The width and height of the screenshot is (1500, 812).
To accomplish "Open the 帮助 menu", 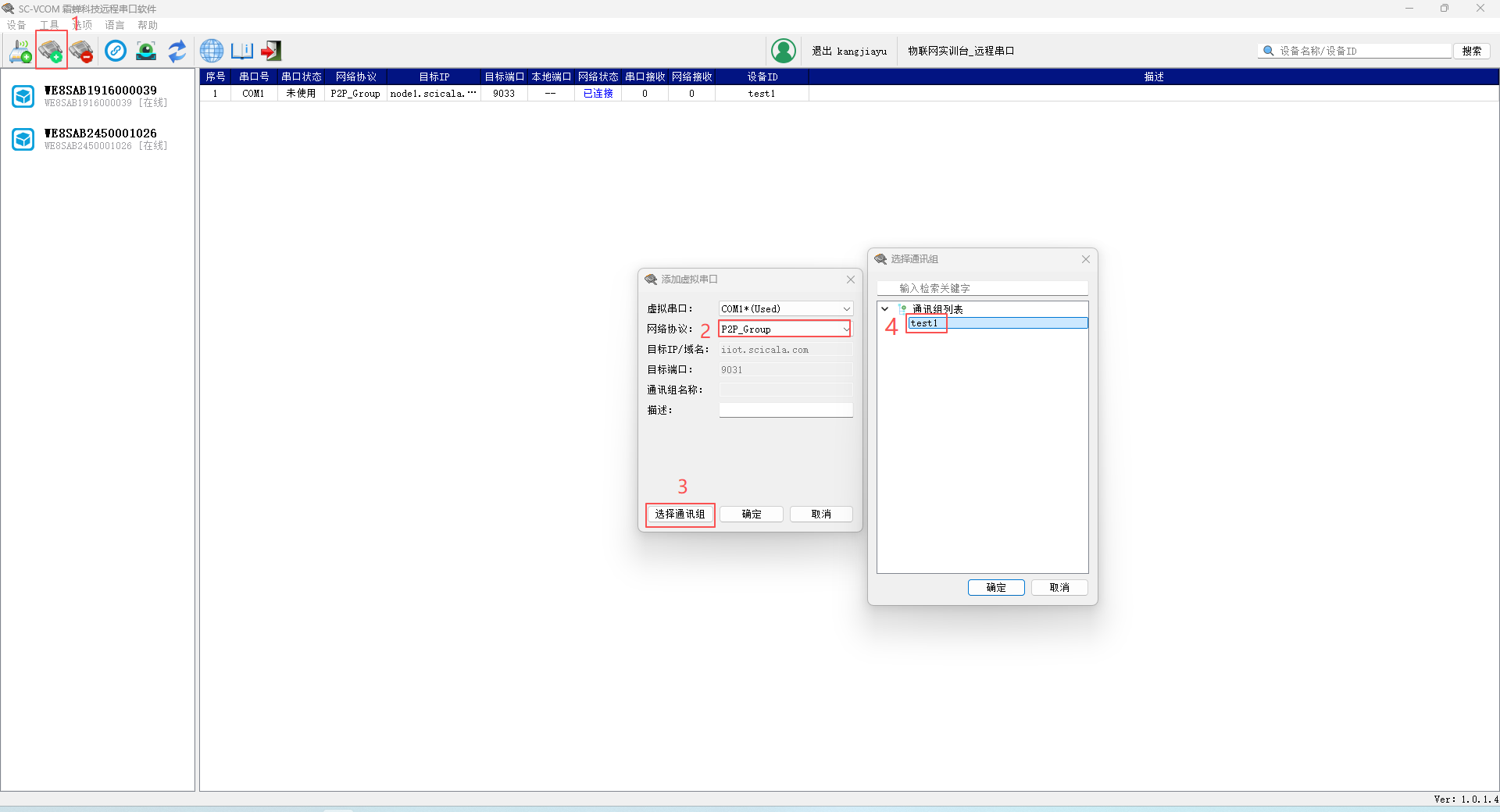I will (x=148, y=25).
